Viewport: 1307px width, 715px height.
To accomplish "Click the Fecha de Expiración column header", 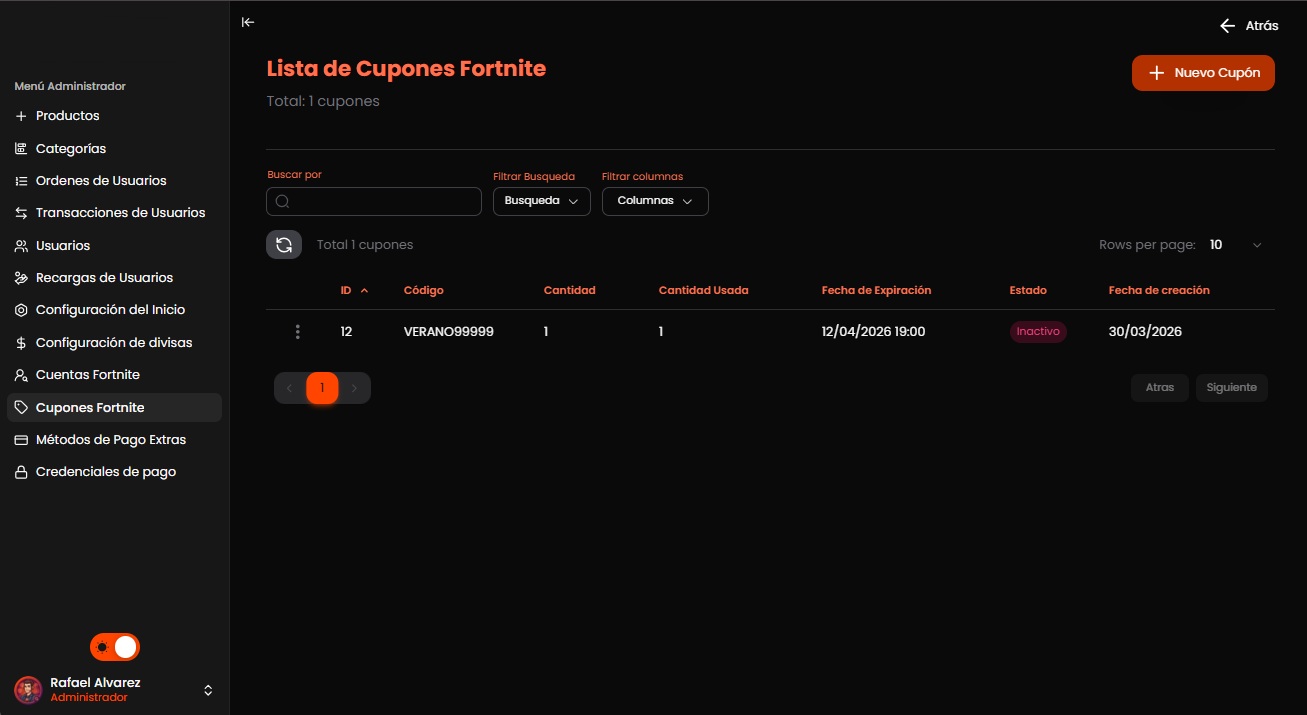I will pos(877,291).
